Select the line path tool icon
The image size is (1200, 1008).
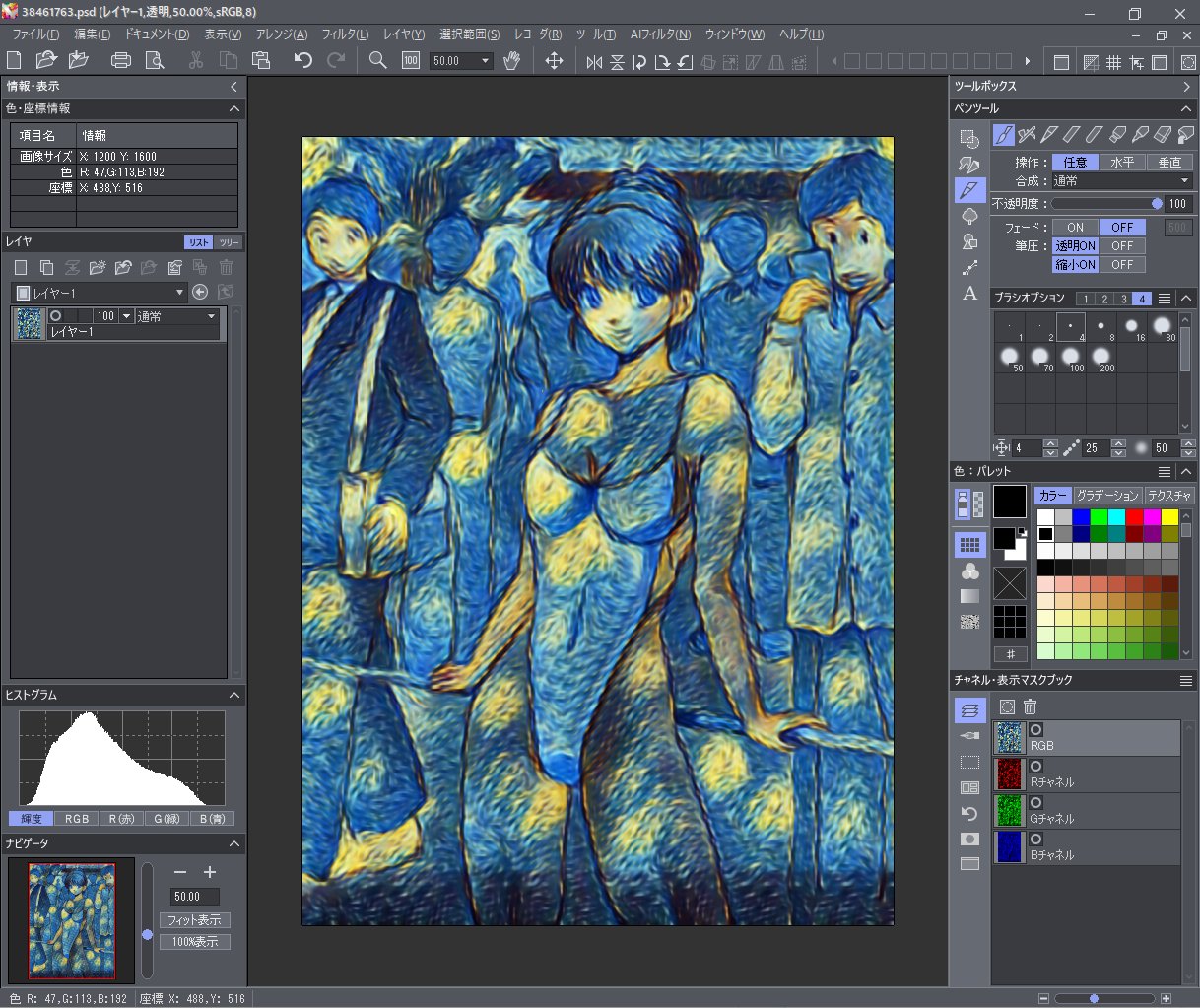click(969, 267)
